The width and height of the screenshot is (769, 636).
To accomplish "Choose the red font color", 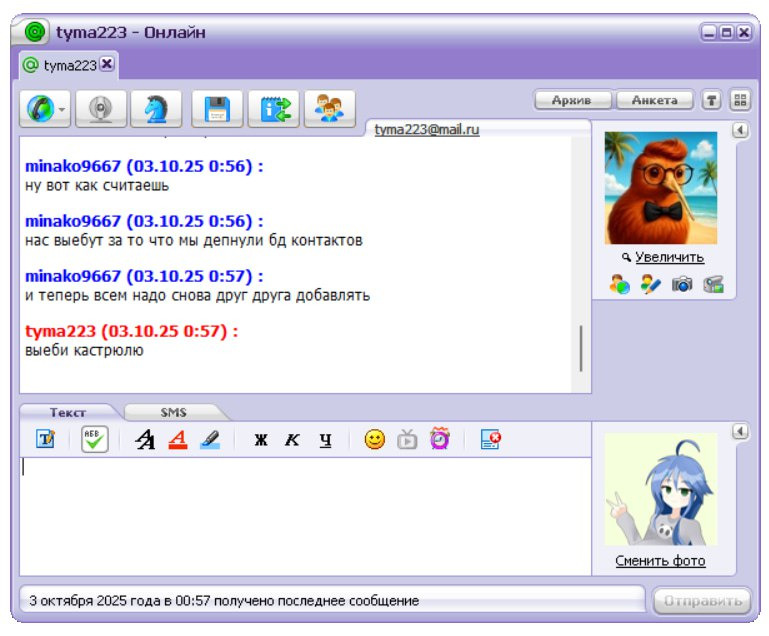I will coord(178,439).
